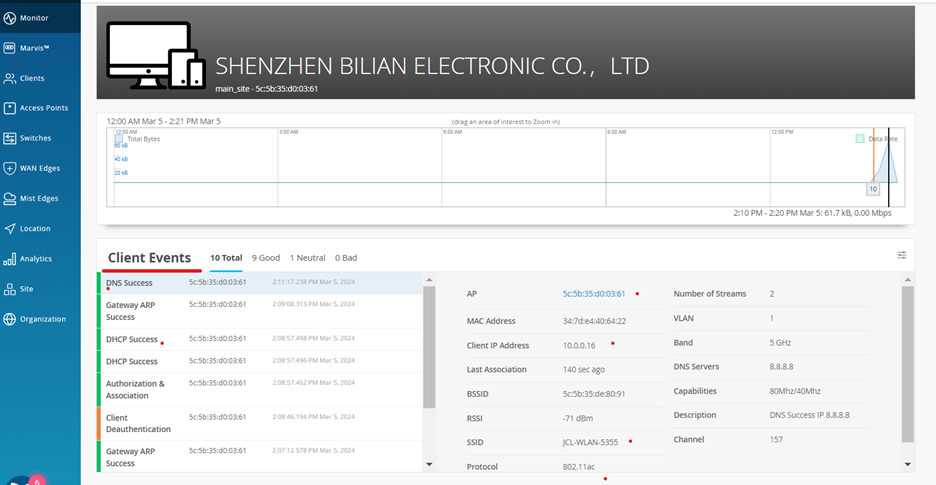
Task: Click the Clients people icon
Action: 10,78
